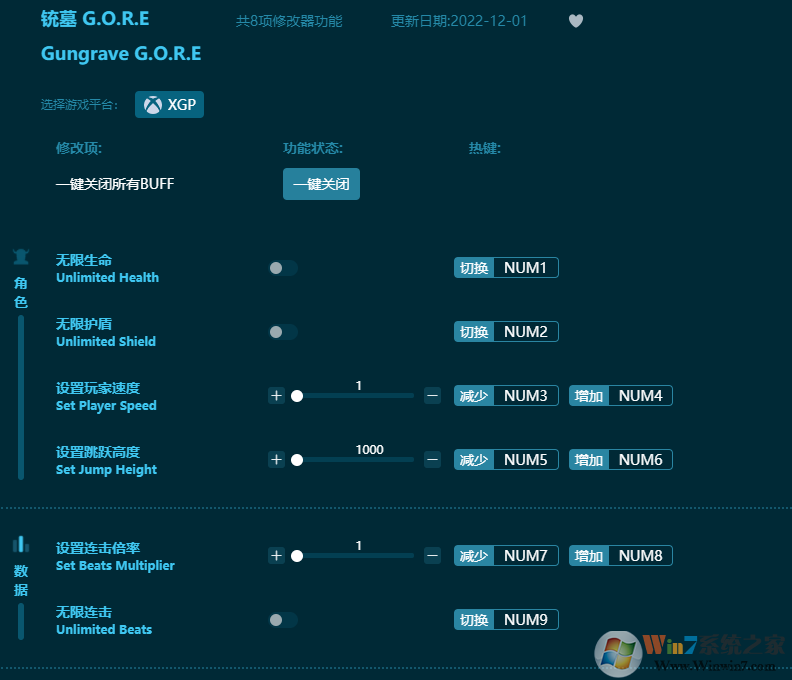Click the NUM6 increase jump height hotkey

tap(621, 460)
